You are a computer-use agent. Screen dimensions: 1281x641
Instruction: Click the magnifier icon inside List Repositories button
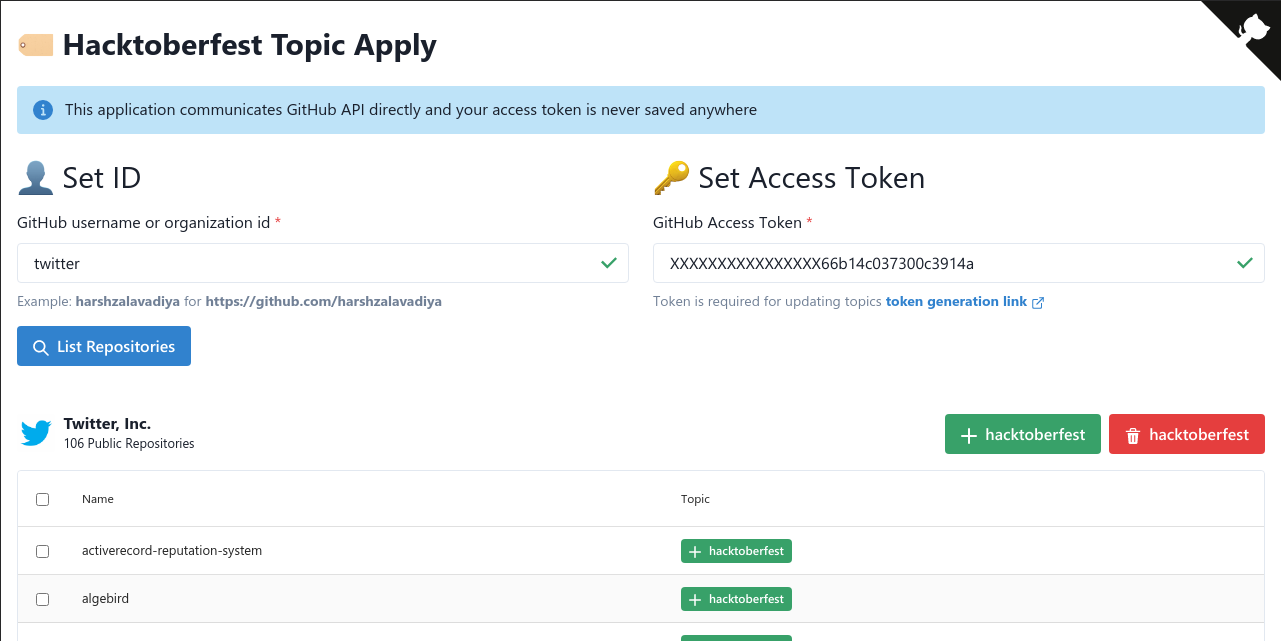(x=41, y=346)
